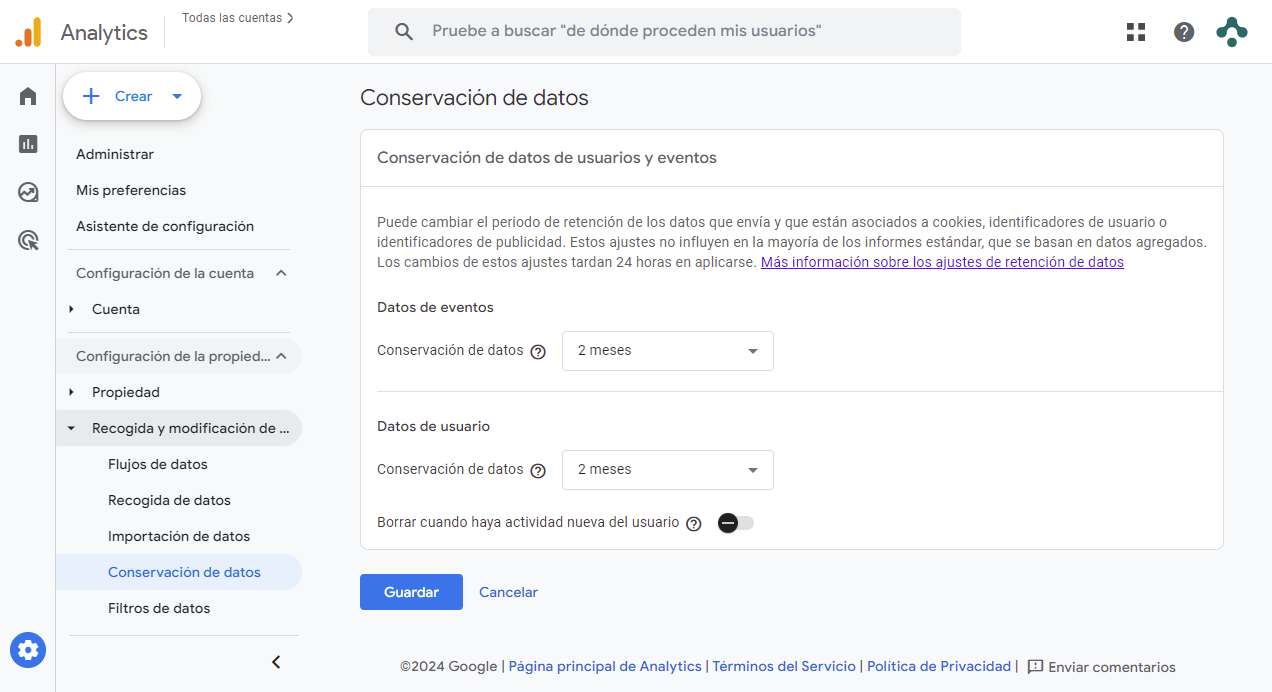The width and height of the screenshot is (1272, 692).
Task: Open the Google apps grid icon
Action: click(x=1135, y=31)
